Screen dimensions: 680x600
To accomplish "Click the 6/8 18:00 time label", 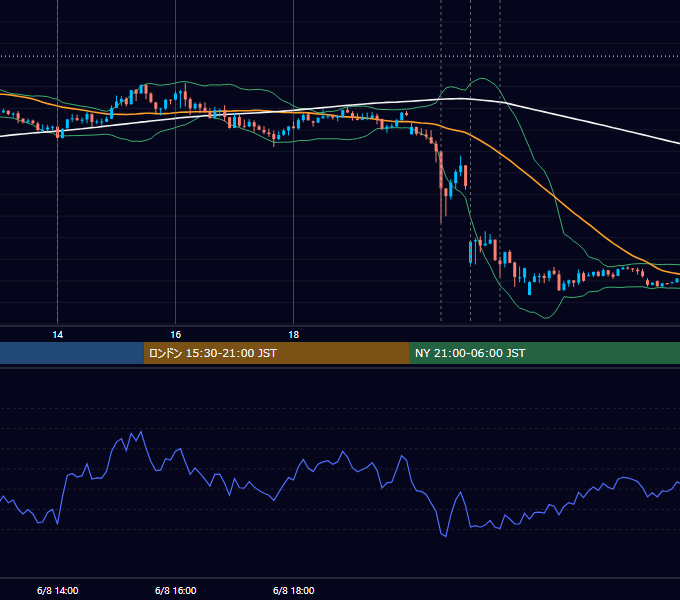I will coord(294,590).
